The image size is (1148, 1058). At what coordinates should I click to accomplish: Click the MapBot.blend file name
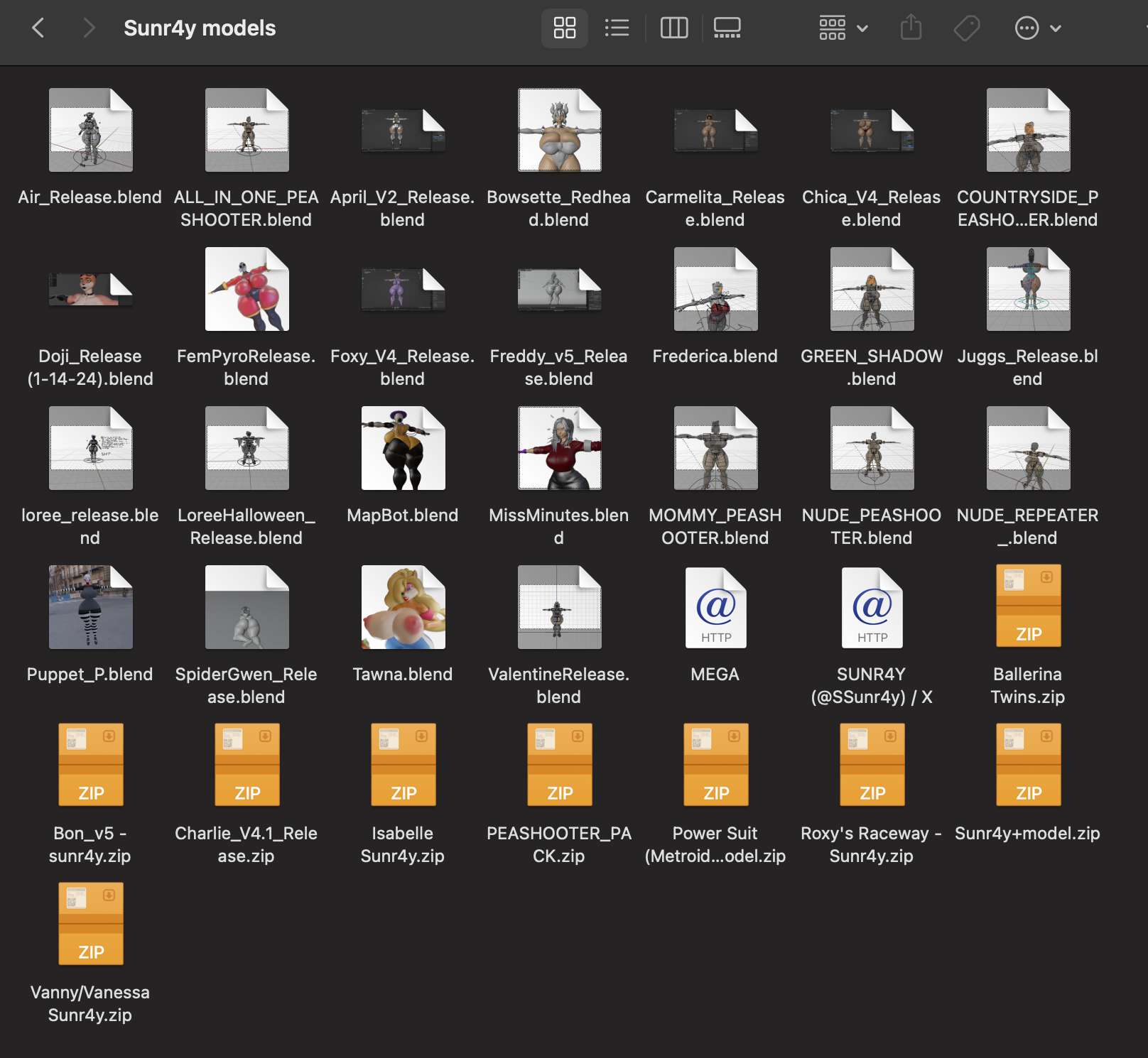coord(403,515)
